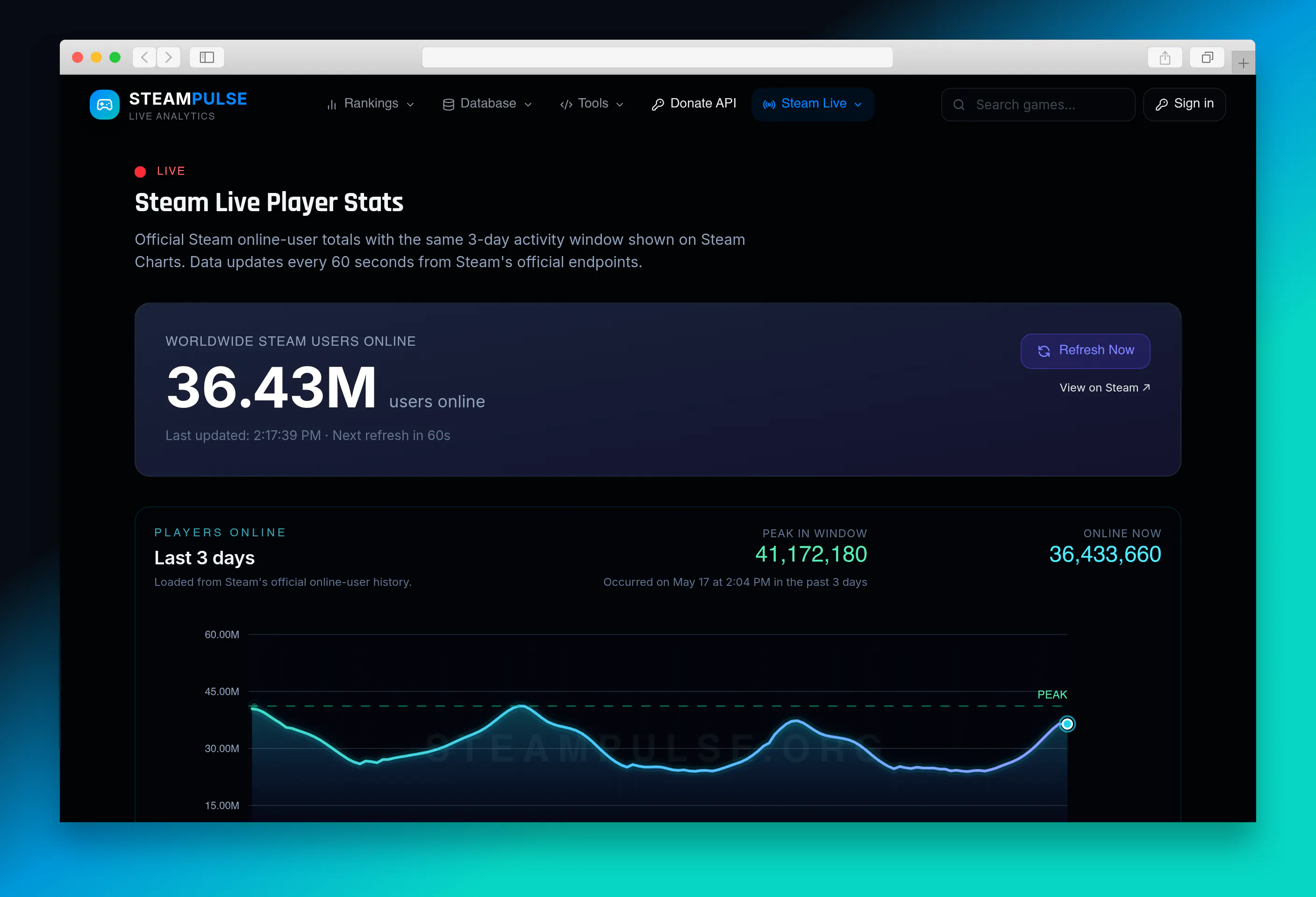Open the Database menu
The image size is (1316, 897).
pos(487,104)
